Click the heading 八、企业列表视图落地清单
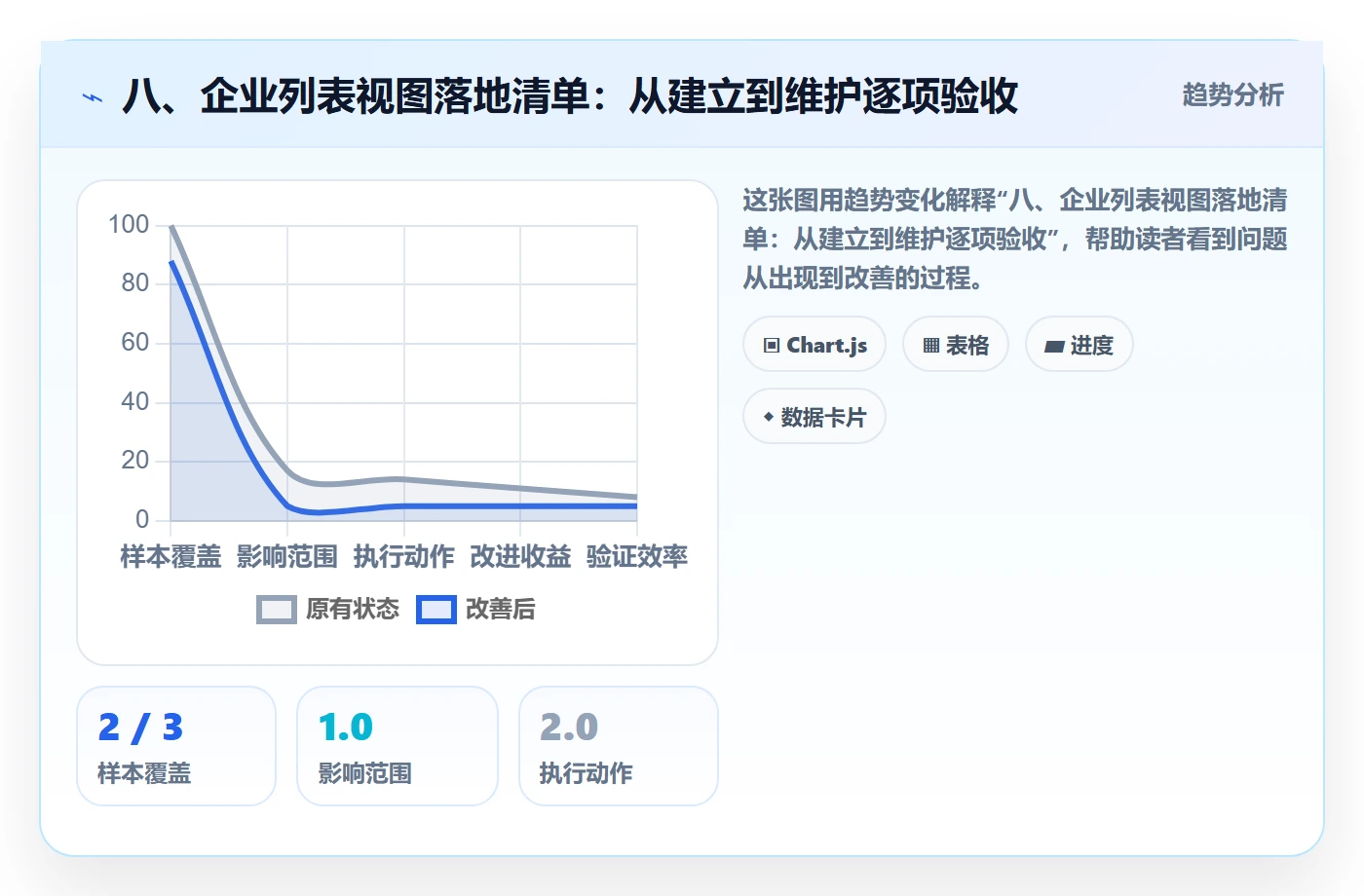The image size is (1364, 896). pos(570,96)
